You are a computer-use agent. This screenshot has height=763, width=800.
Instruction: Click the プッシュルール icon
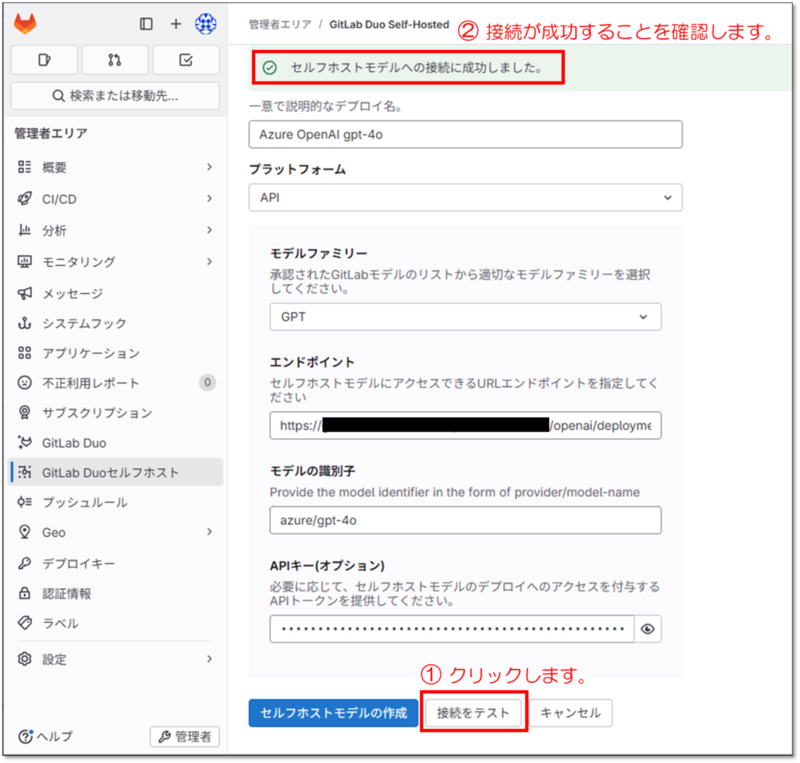(24, 502)
